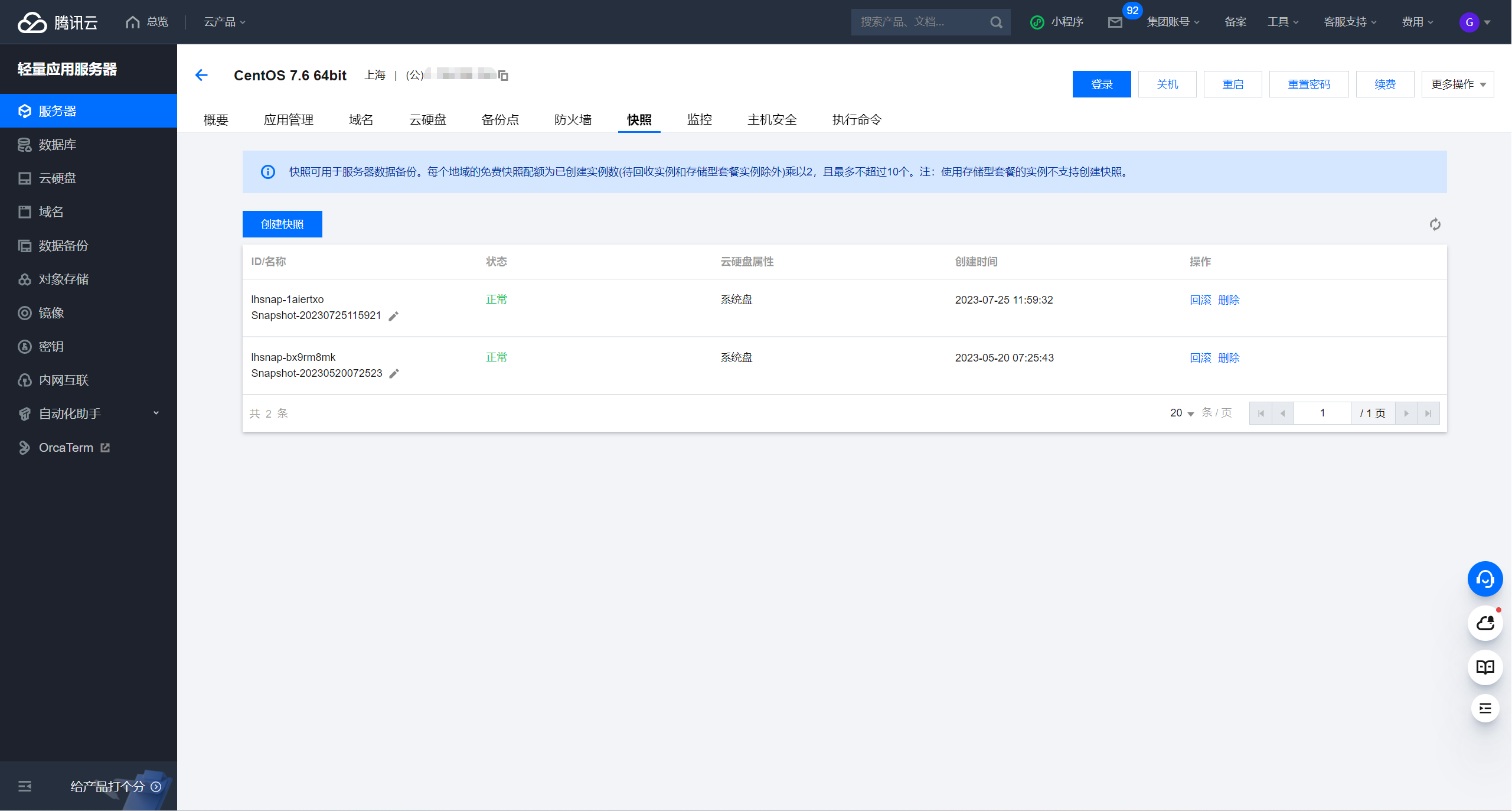Open the 更多操作 dropdown

click(x=1458, y=84)
